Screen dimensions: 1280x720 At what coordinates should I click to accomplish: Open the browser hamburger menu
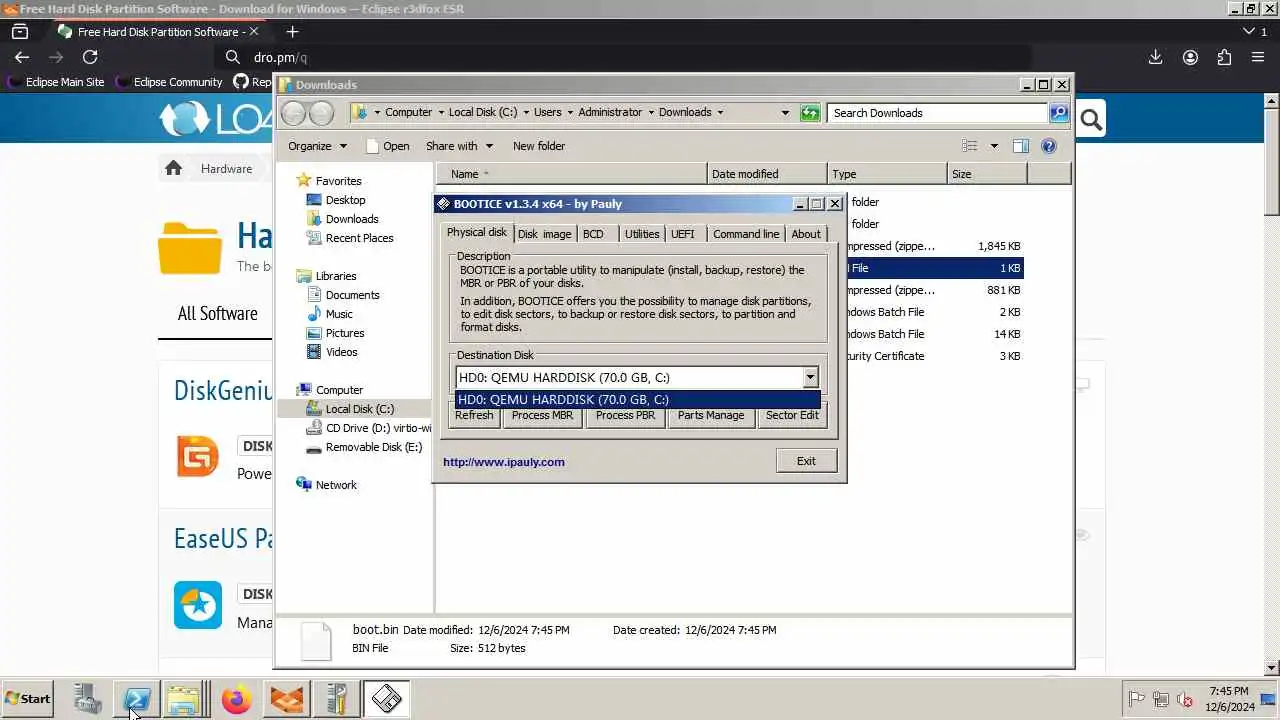(1258, 57)
